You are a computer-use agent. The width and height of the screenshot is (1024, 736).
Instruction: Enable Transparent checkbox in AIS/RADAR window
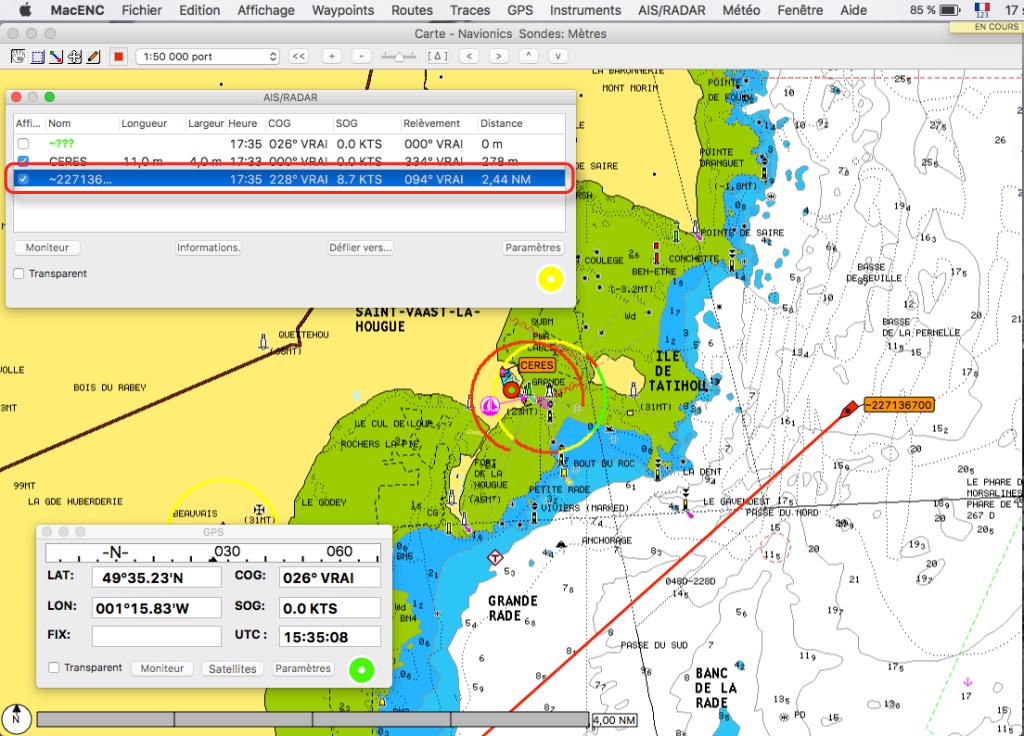point(20,273)
